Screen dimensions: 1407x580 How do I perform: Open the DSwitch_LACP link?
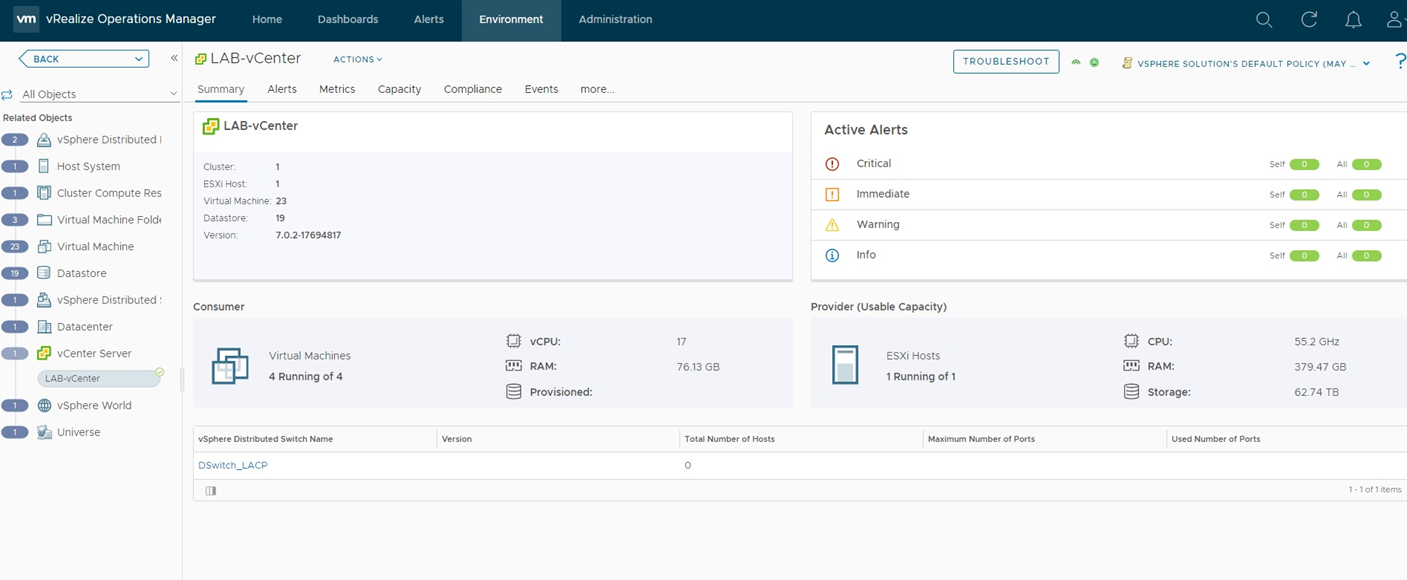tap(233, 465)
